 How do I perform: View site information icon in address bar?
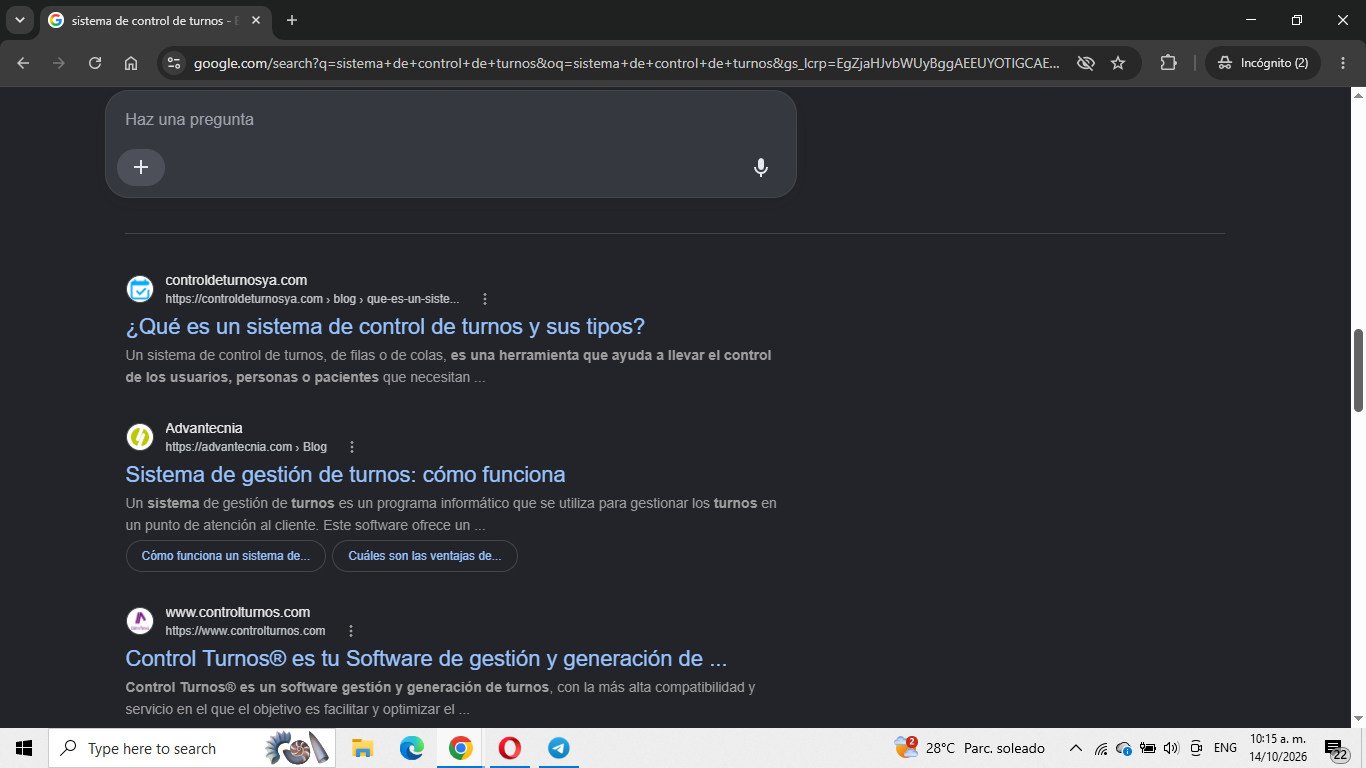point(174,63)
